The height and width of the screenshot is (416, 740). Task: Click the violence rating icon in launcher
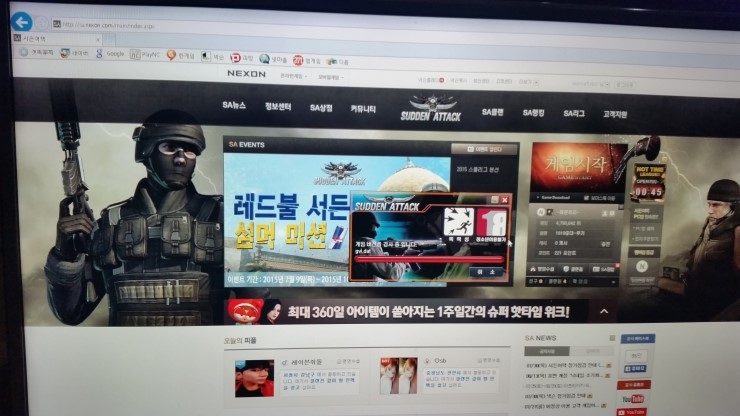(x=459, y=221)
